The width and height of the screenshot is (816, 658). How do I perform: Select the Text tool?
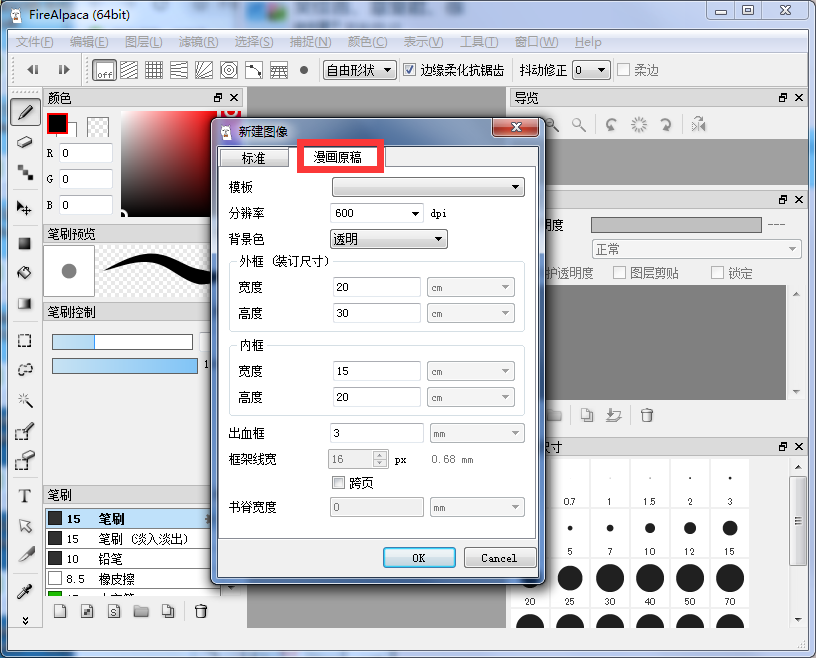(x=25, y=496)
